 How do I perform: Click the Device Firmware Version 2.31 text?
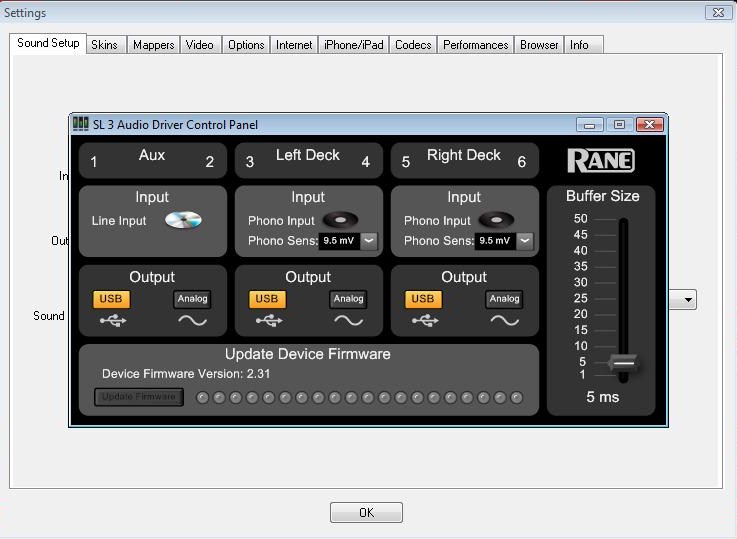186,374
